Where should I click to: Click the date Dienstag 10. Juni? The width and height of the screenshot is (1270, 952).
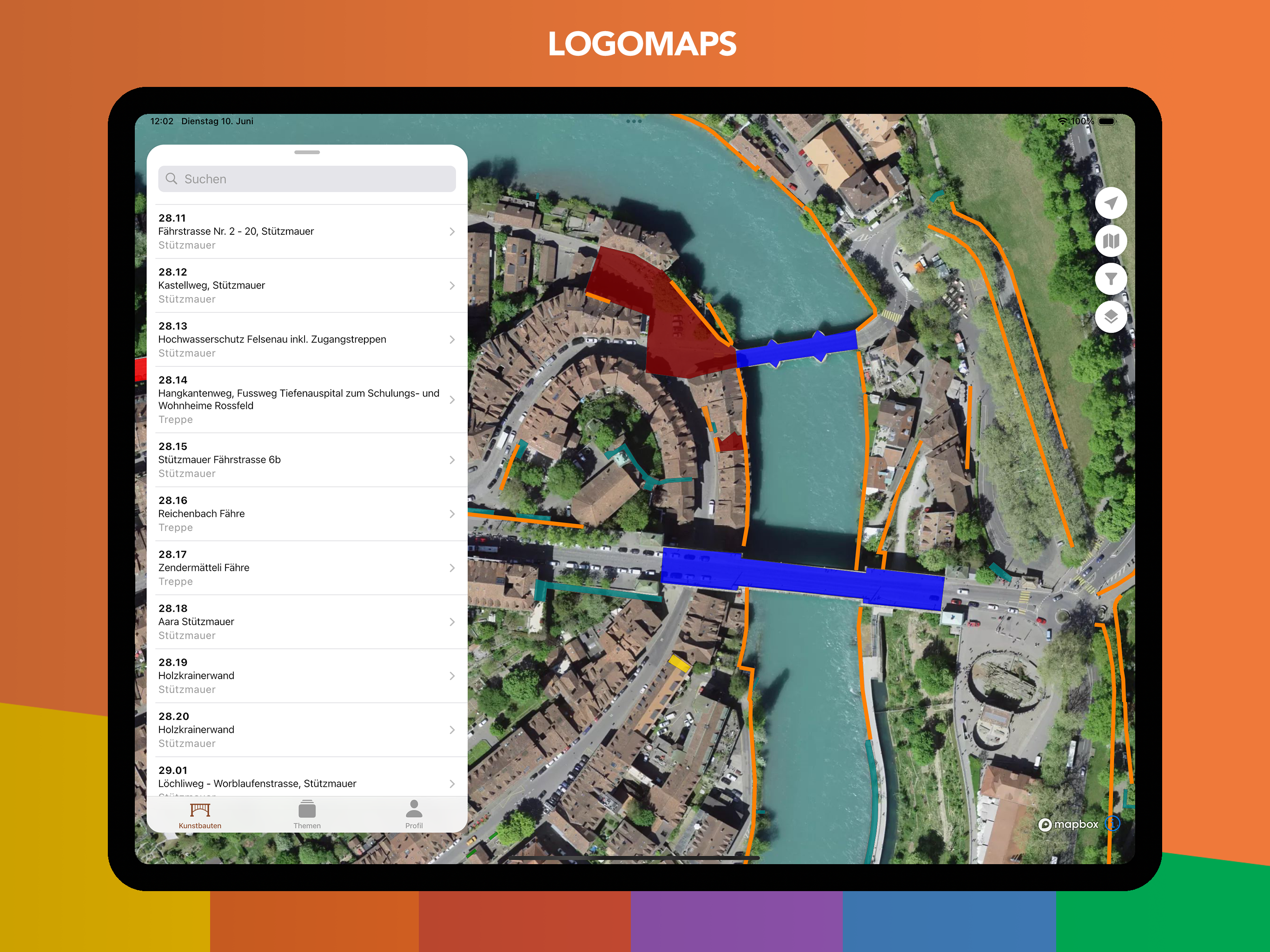point(217,121)
